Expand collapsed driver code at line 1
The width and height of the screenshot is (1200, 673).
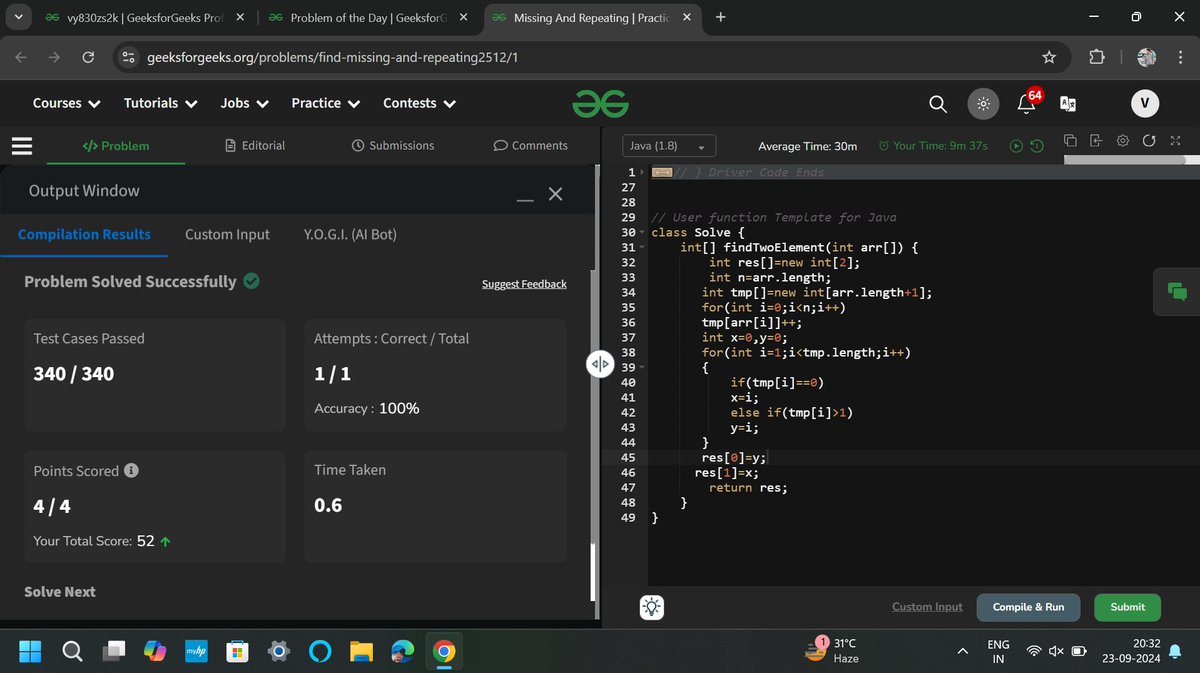pyautogui.click(x=661, y=172)
